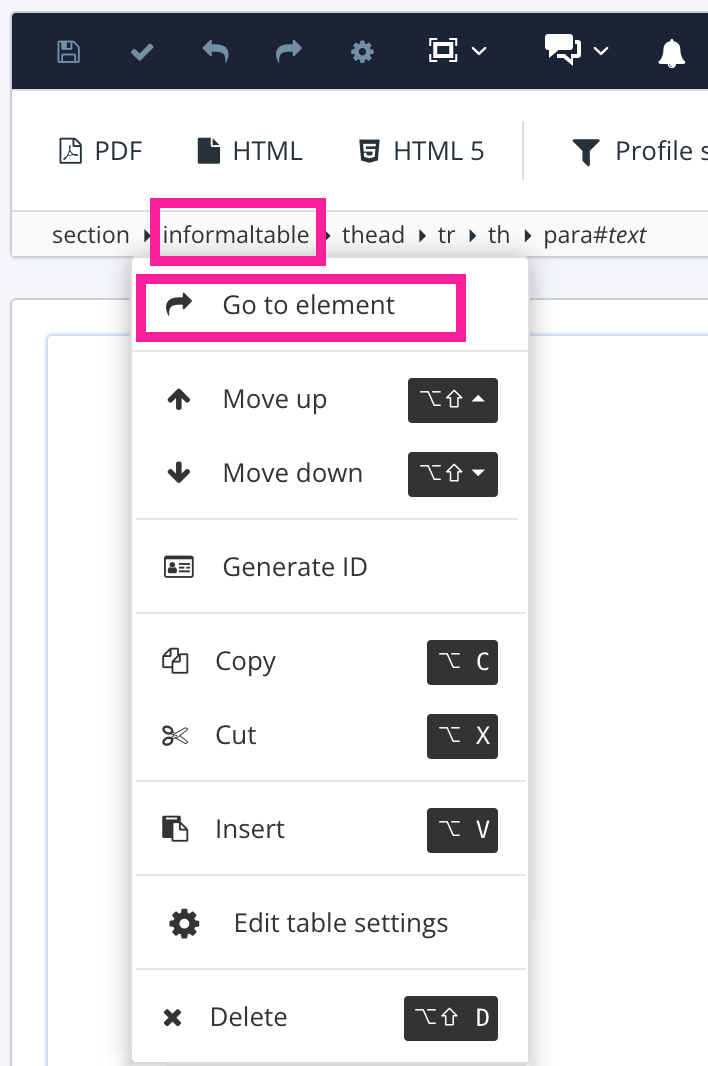
Task: Preview the document as HTML 5
Action: [x=420, y=150]
